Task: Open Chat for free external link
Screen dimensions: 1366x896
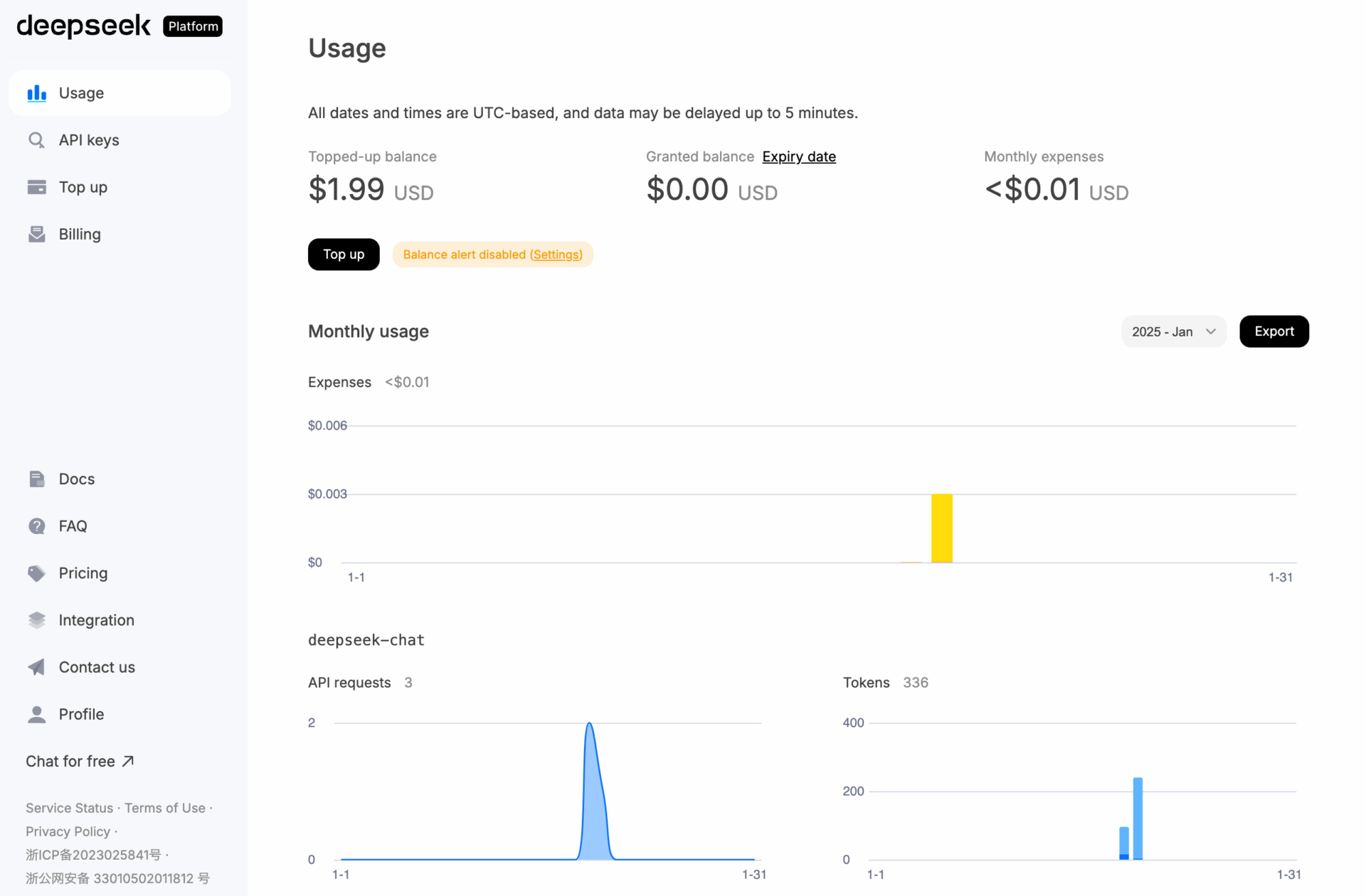Action: [80, 761]
